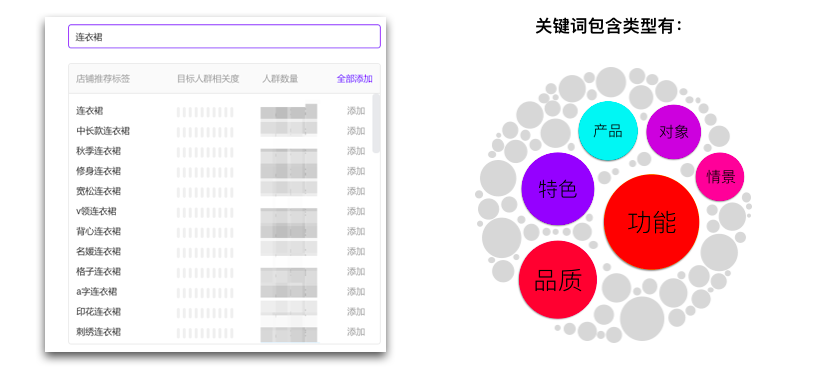818x368 pixels.
Task: Select the 名媛连衣裙 row label
Action: pyautogui.click(x=99, y=252)
